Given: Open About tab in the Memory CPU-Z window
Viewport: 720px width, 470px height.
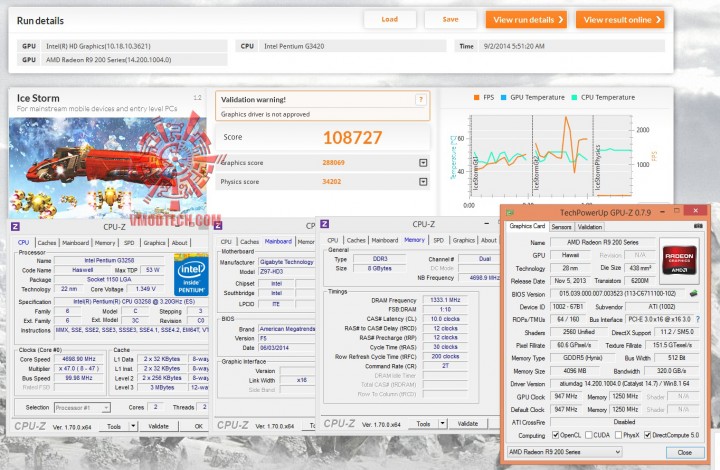Looking at the screenshot, I should [x=489, y=240].
